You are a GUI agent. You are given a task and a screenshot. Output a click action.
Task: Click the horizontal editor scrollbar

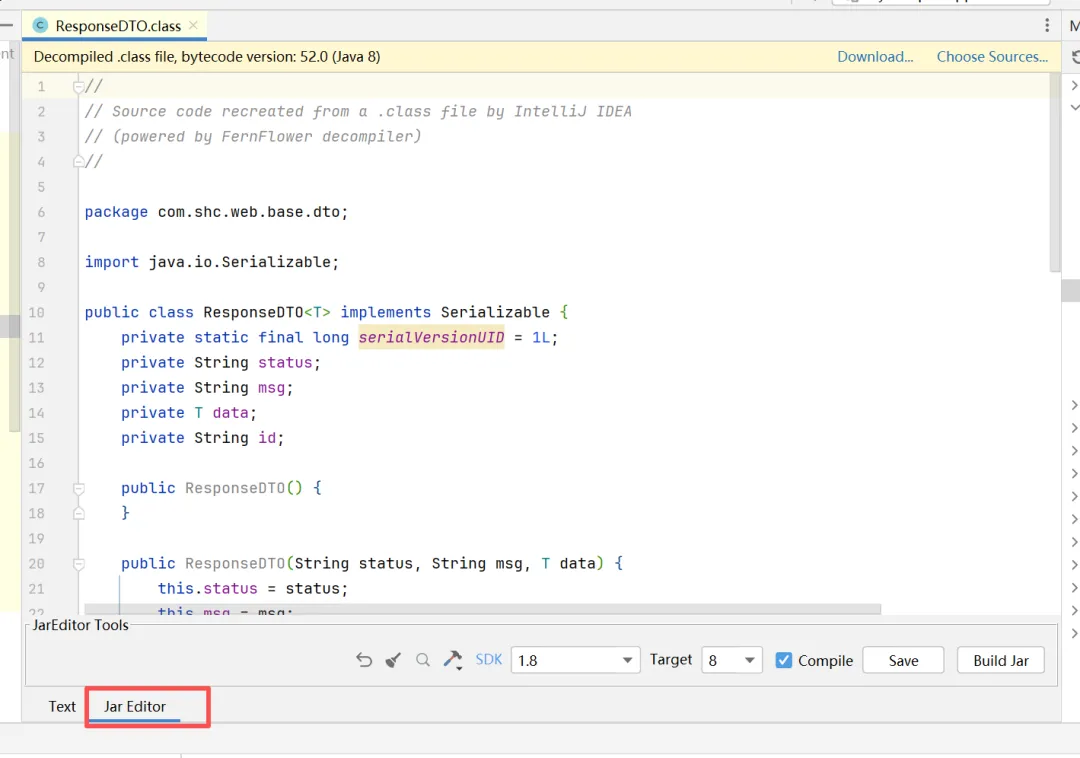482,609
